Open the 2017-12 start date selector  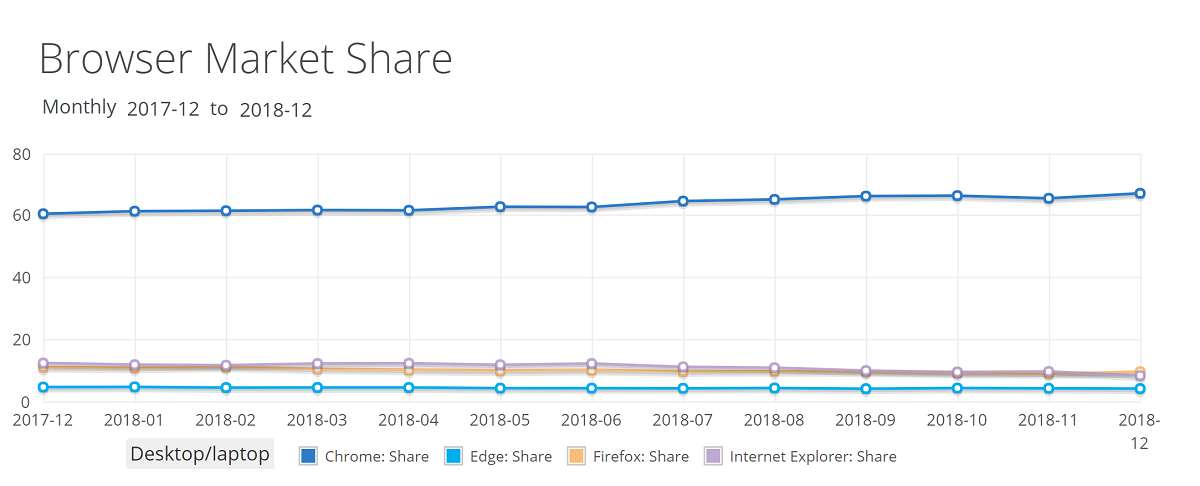pos(163,109)
